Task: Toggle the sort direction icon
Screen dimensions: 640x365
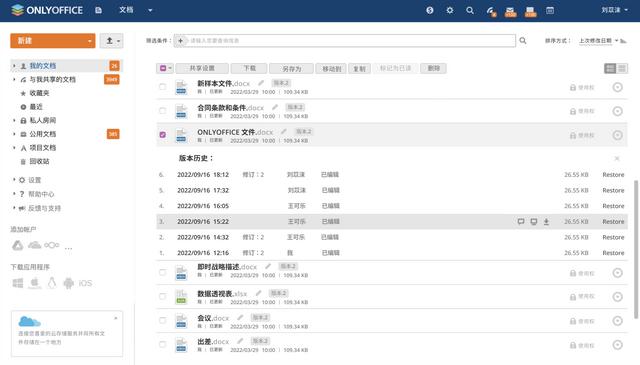Action: click(624, 41)
